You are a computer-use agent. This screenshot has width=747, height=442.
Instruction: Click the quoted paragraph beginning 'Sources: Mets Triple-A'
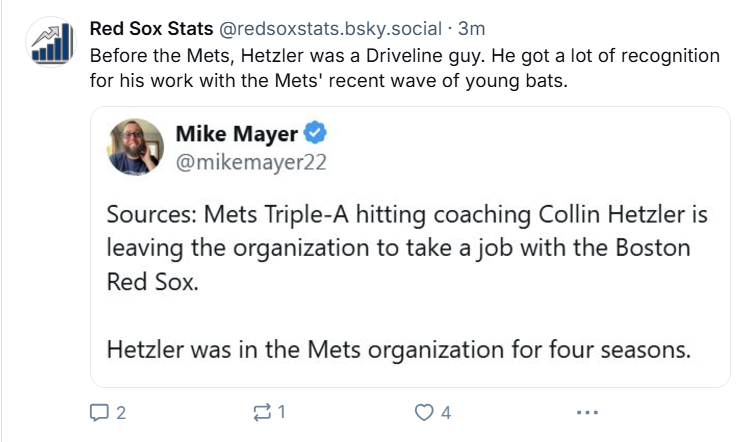(x=400, y=245)
